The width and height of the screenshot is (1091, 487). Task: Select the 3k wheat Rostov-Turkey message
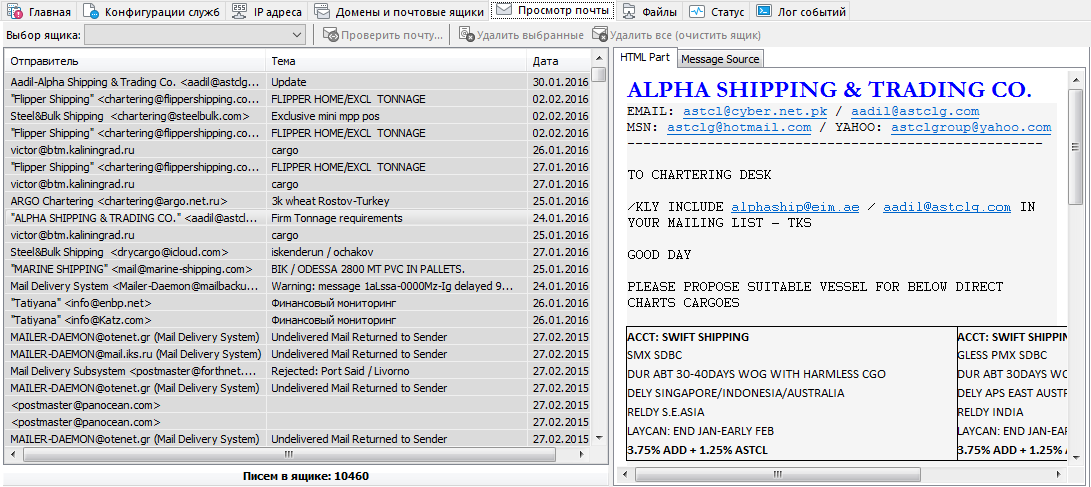(x=298, y=201)
